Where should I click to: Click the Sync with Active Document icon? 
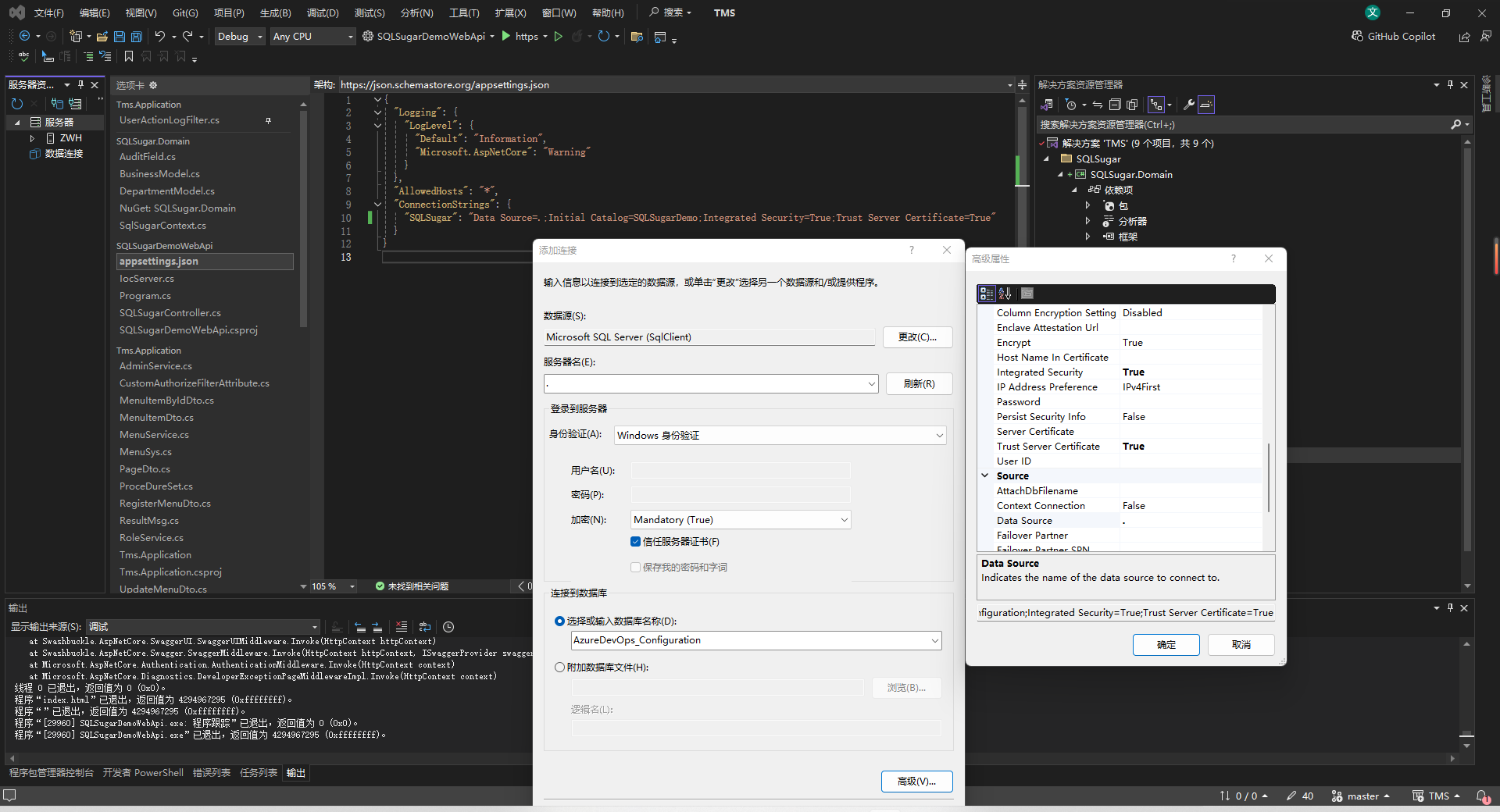tap(1097, 105)
